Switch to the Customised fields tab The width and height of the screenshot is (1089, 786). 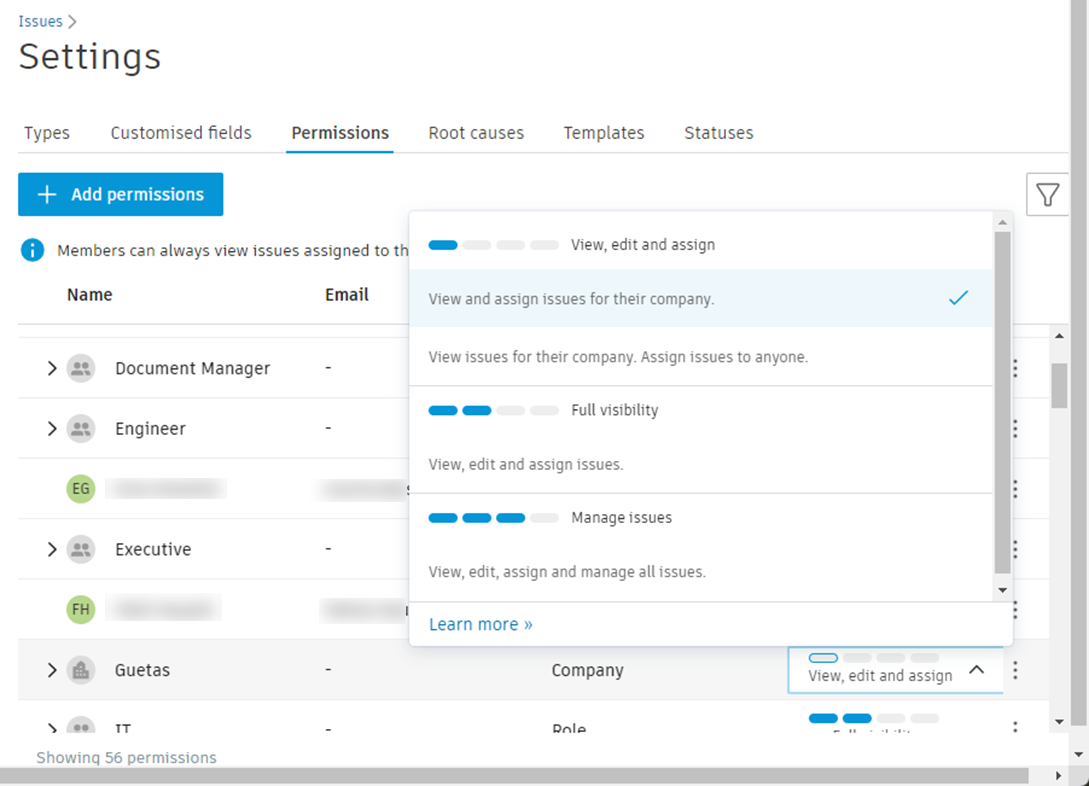181,133
